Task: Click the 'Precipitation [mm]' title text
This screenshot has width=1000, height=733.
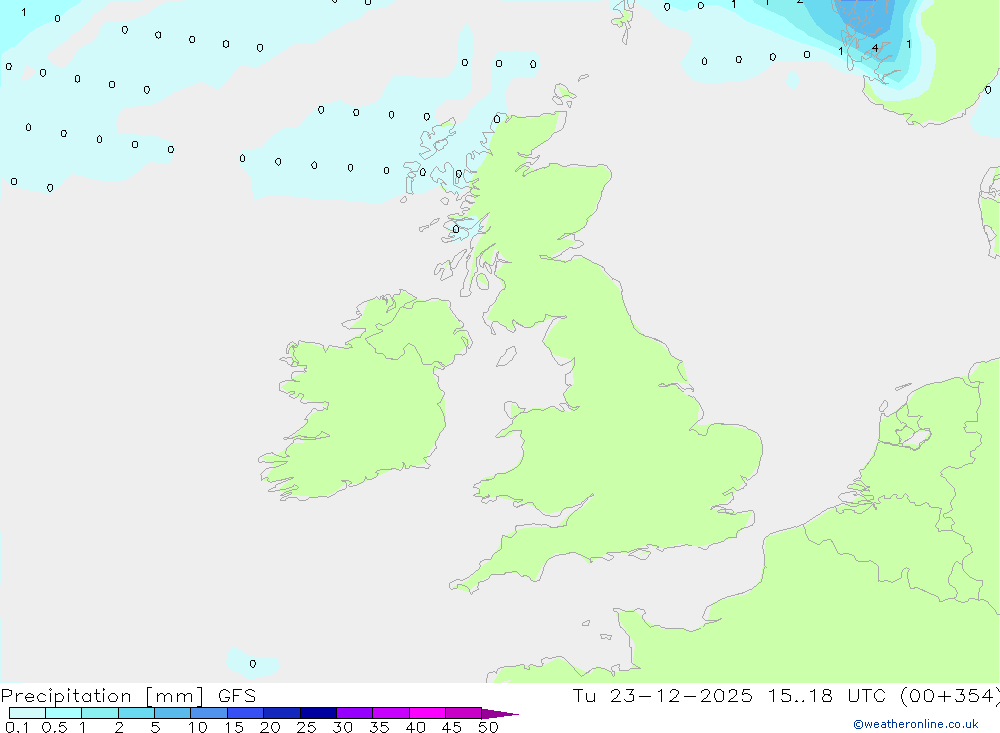Action: (103, 696)
